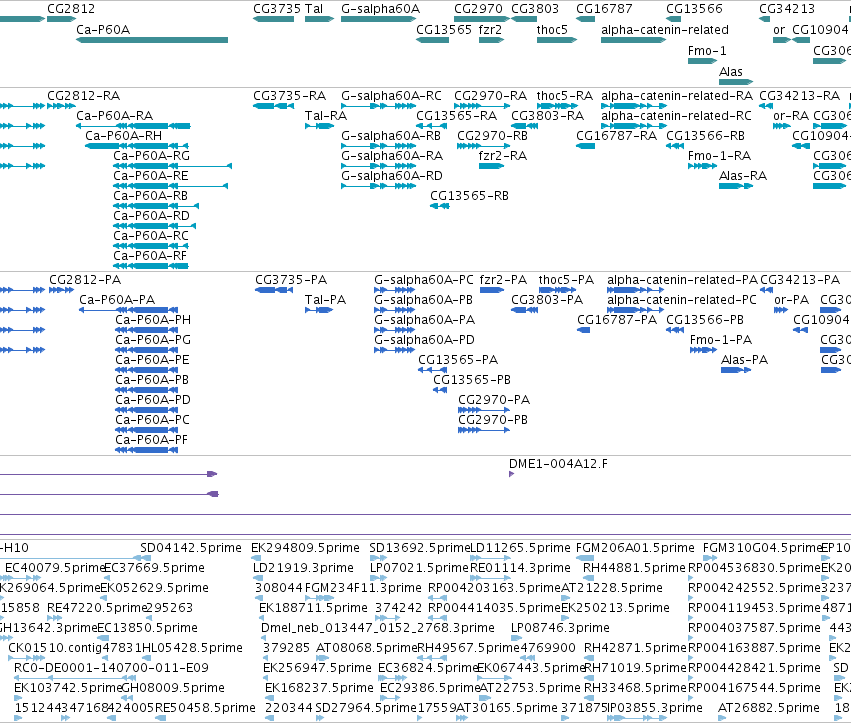Select EST SD04142.5prime
851x723 pixels.
[x=190, y=548]
